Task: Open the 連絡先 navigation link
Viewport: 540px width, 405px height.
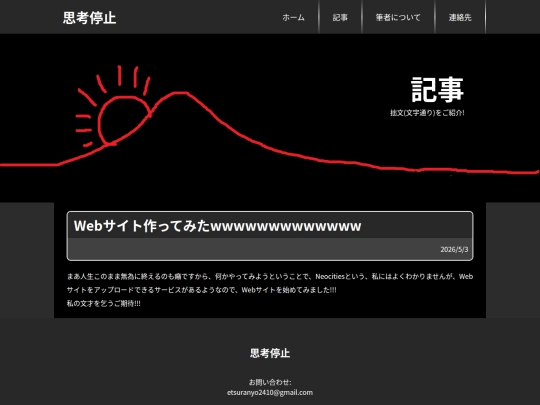Action: tap(460, 17)
